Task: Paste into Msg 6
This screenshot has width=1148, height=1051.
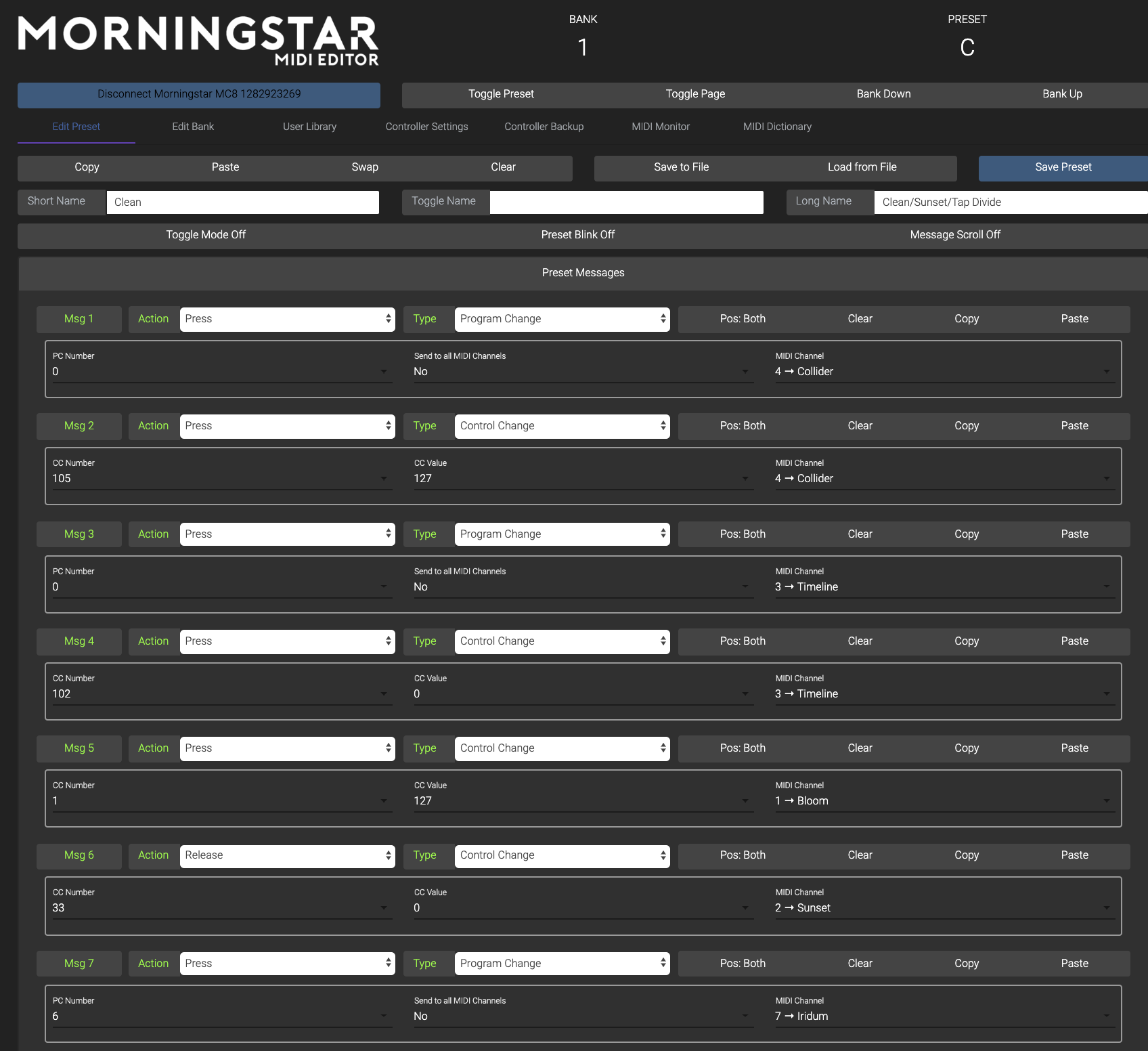Action: point(1074,855)
